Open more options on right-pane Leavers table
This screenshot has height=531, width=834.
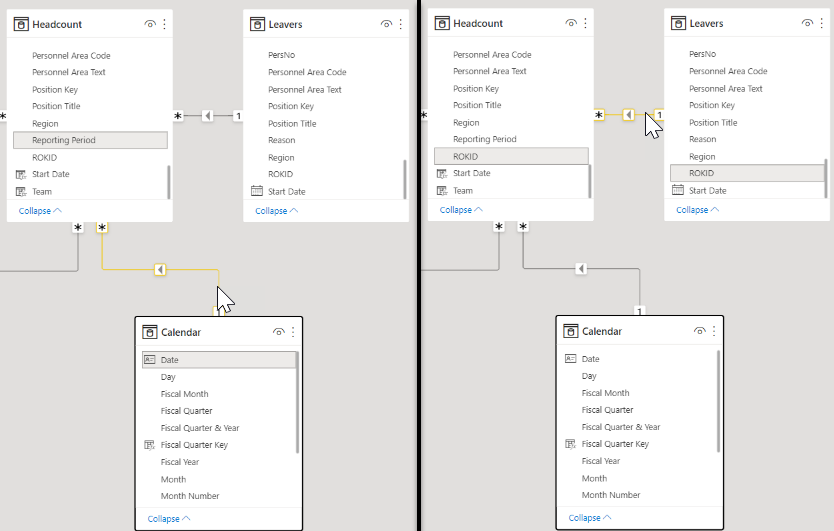[822, 23]
